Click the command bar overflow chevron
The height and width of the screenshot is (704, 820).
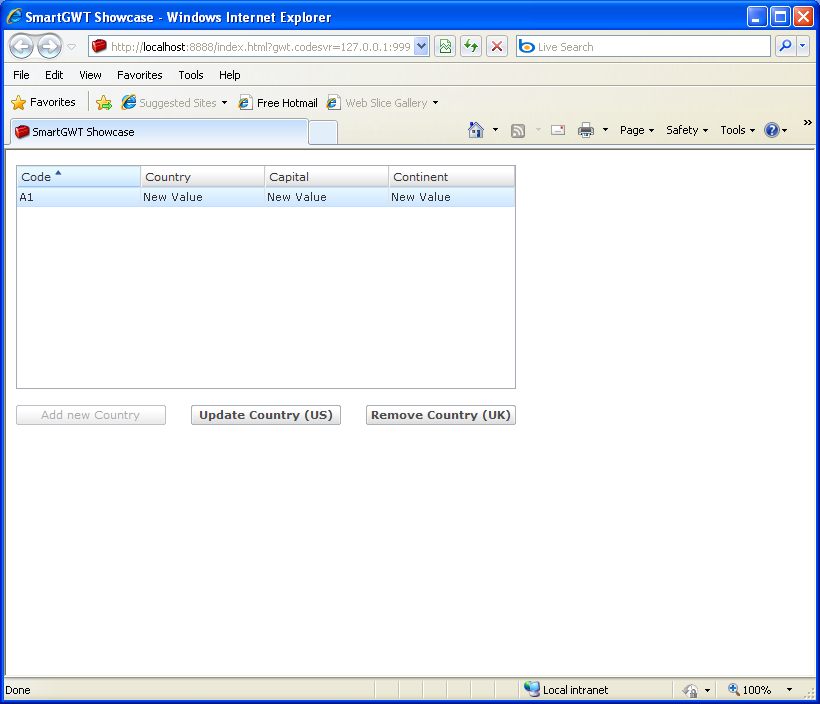coord(807,122)
